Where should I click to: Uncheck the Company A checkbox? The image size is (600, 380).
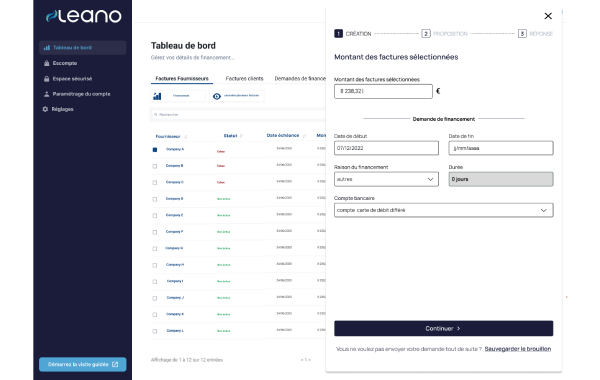click(155, 150)
